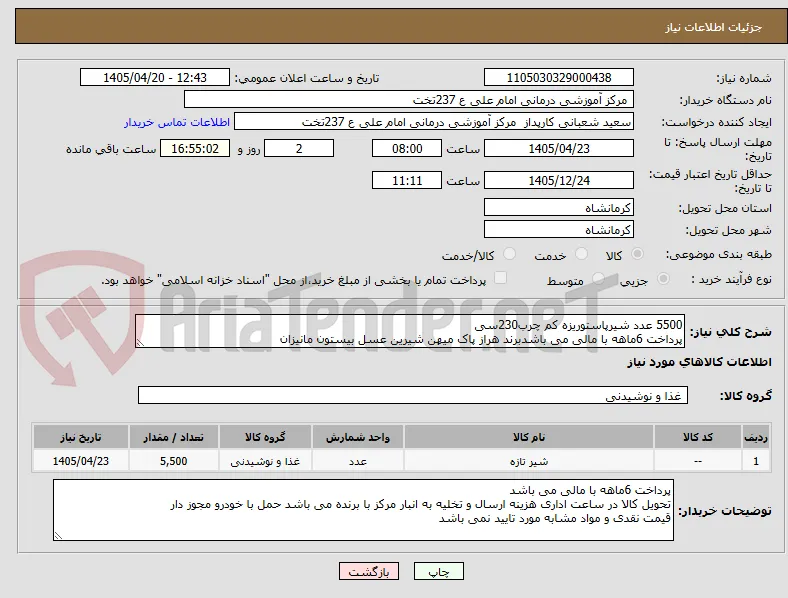
Task: Click the need date cell 1405/04/23
Action: (81, 461)
